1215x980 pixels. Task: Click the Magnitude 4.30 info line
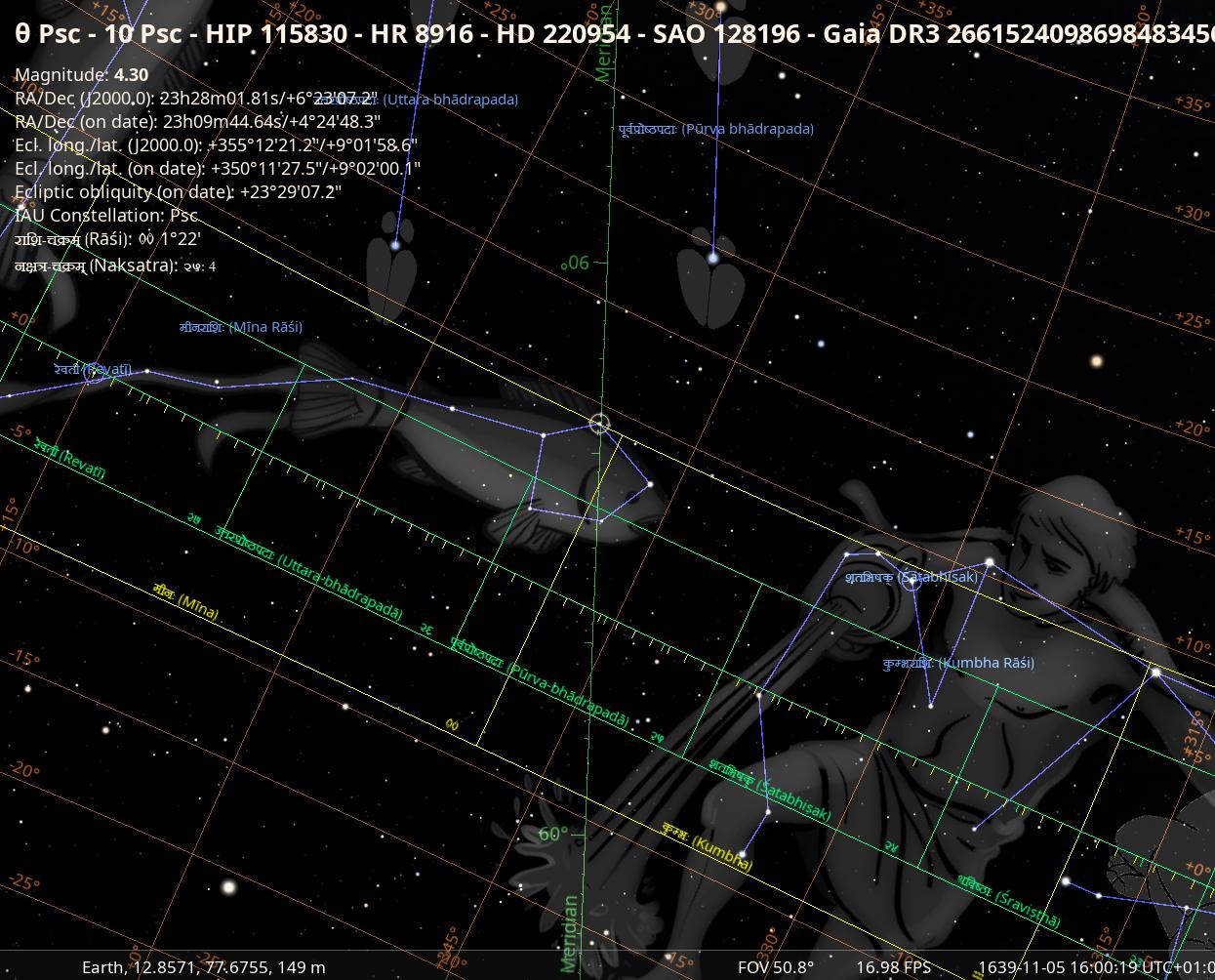tap(82, 75)
